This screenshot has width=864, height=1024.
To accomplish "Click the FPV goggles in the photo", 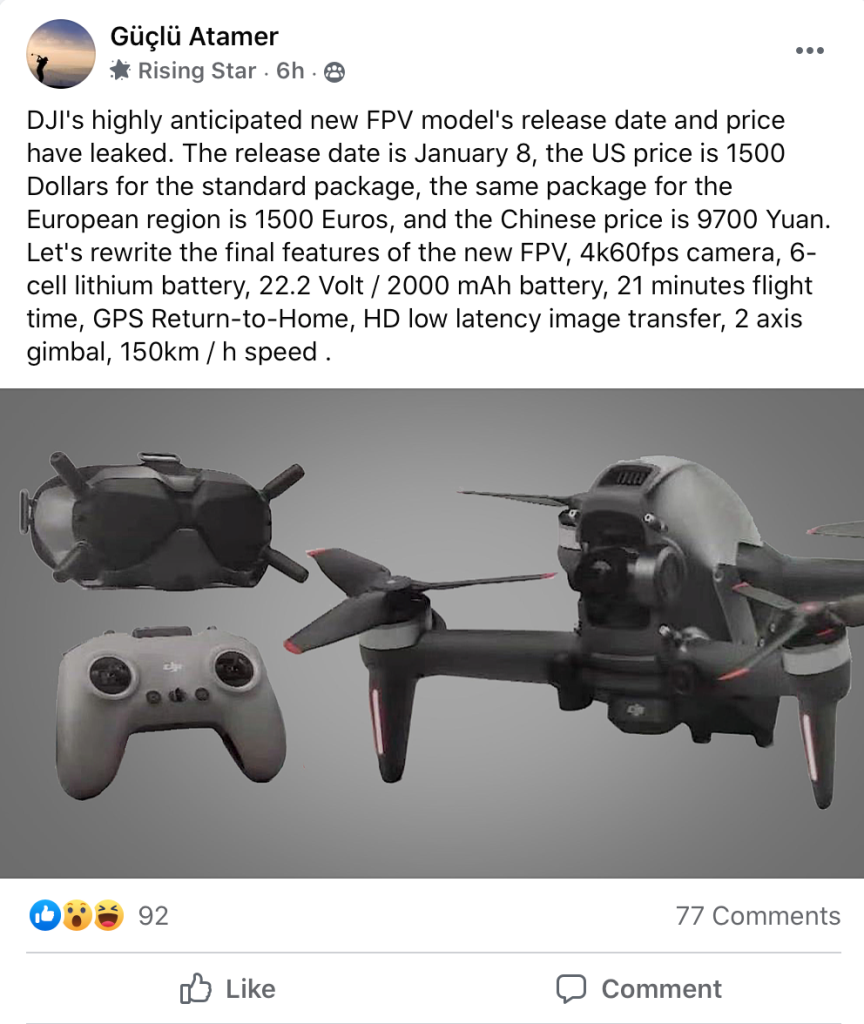I will point(163,519).
